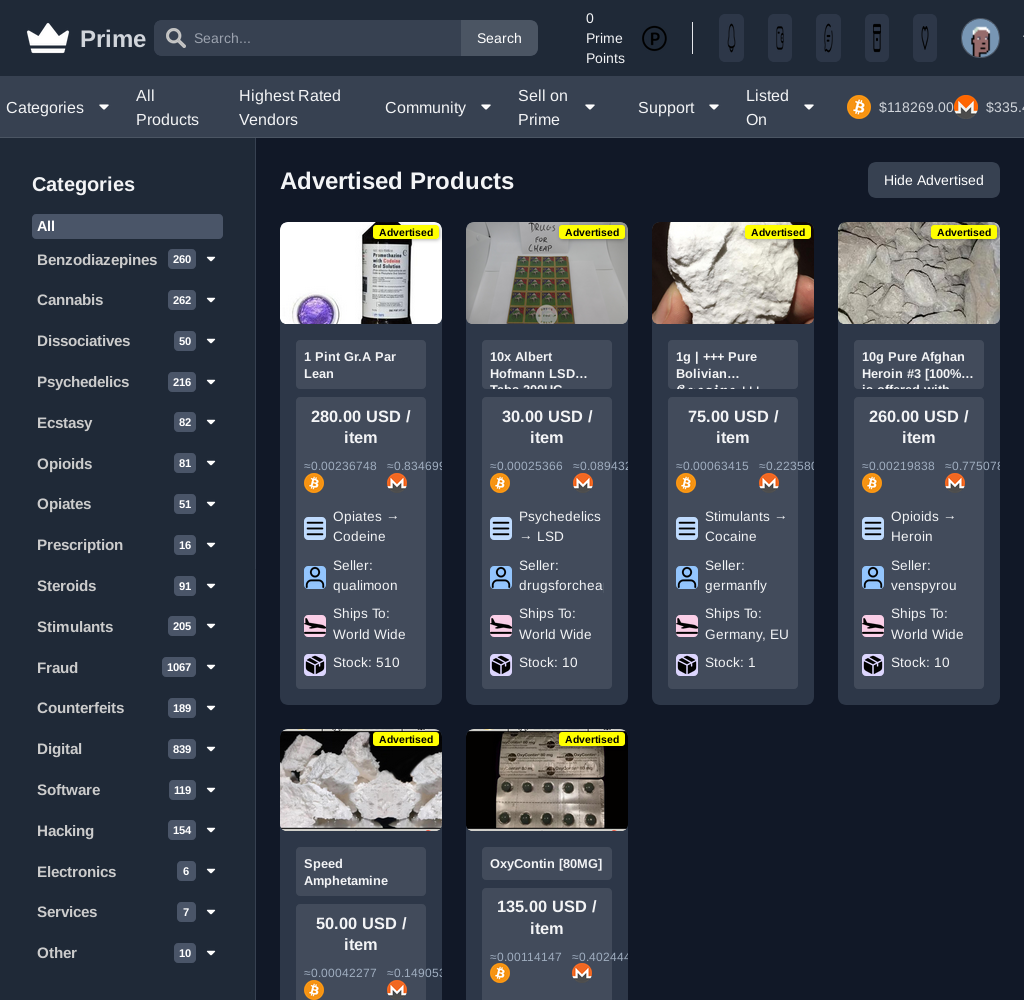
Task: Open the chat bubble icon in header
Action: coord(828,39)
